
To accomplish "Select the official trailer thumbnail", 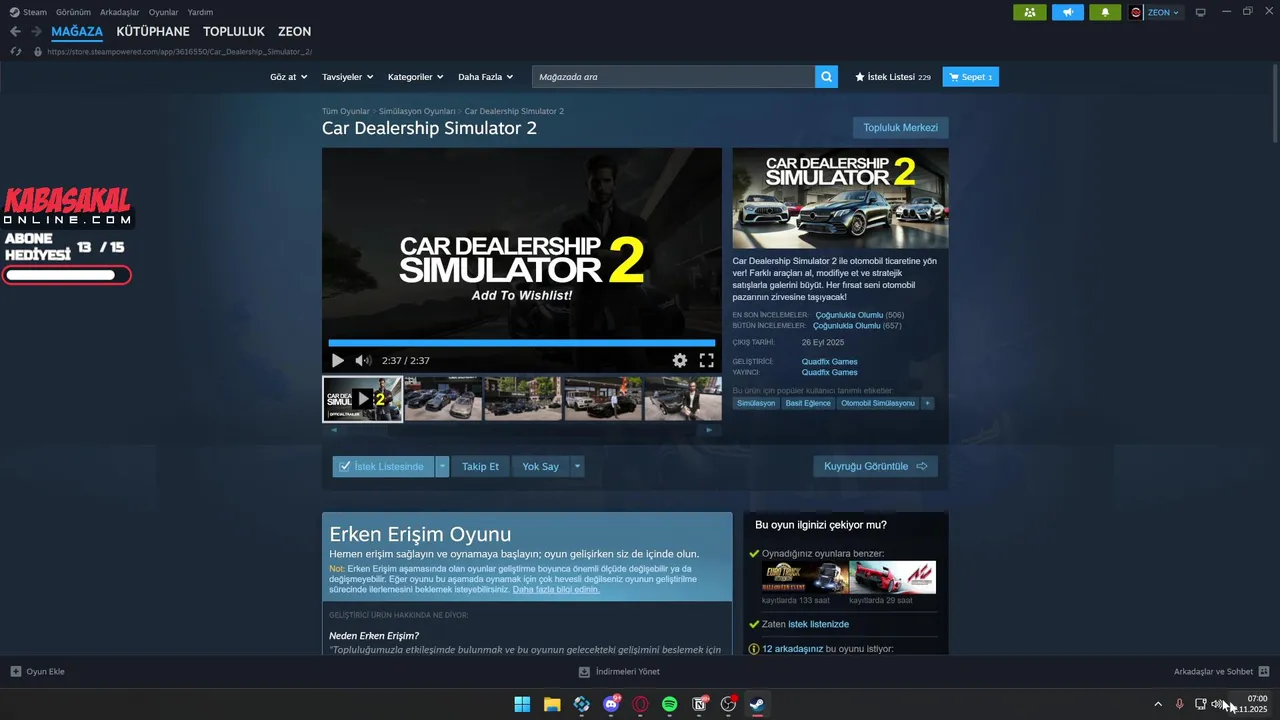I will pos(362,399).
